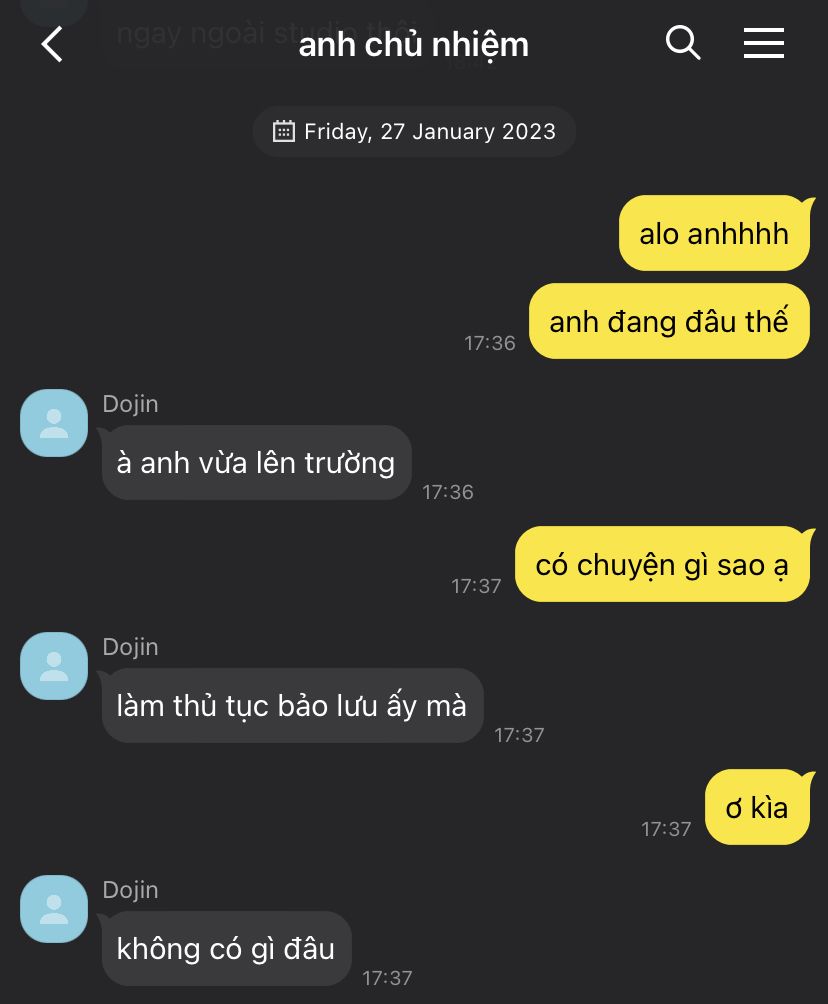Tap the Dojin name above 'làm thủ tục' message
This screenshot has height=1004, width=828.
tap(131, 647)
